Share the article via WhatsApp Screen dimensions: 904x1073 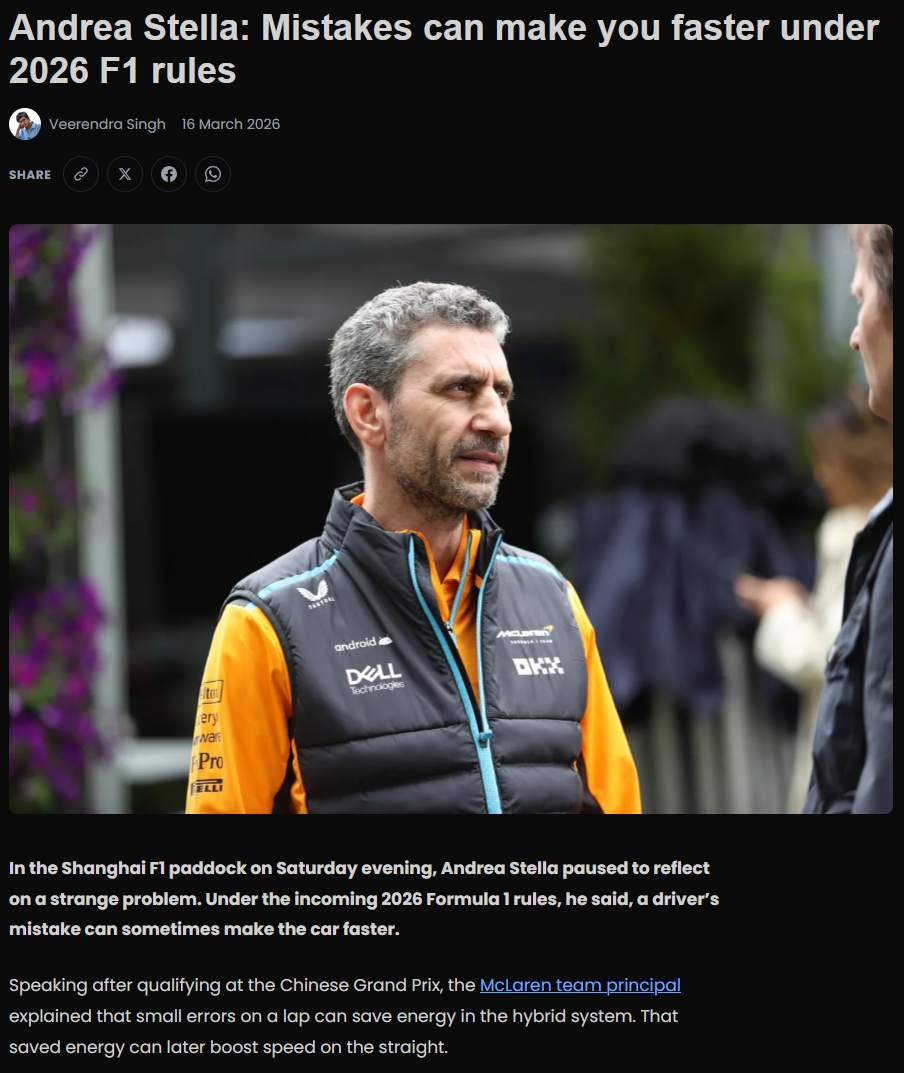[x=212, y=174]
